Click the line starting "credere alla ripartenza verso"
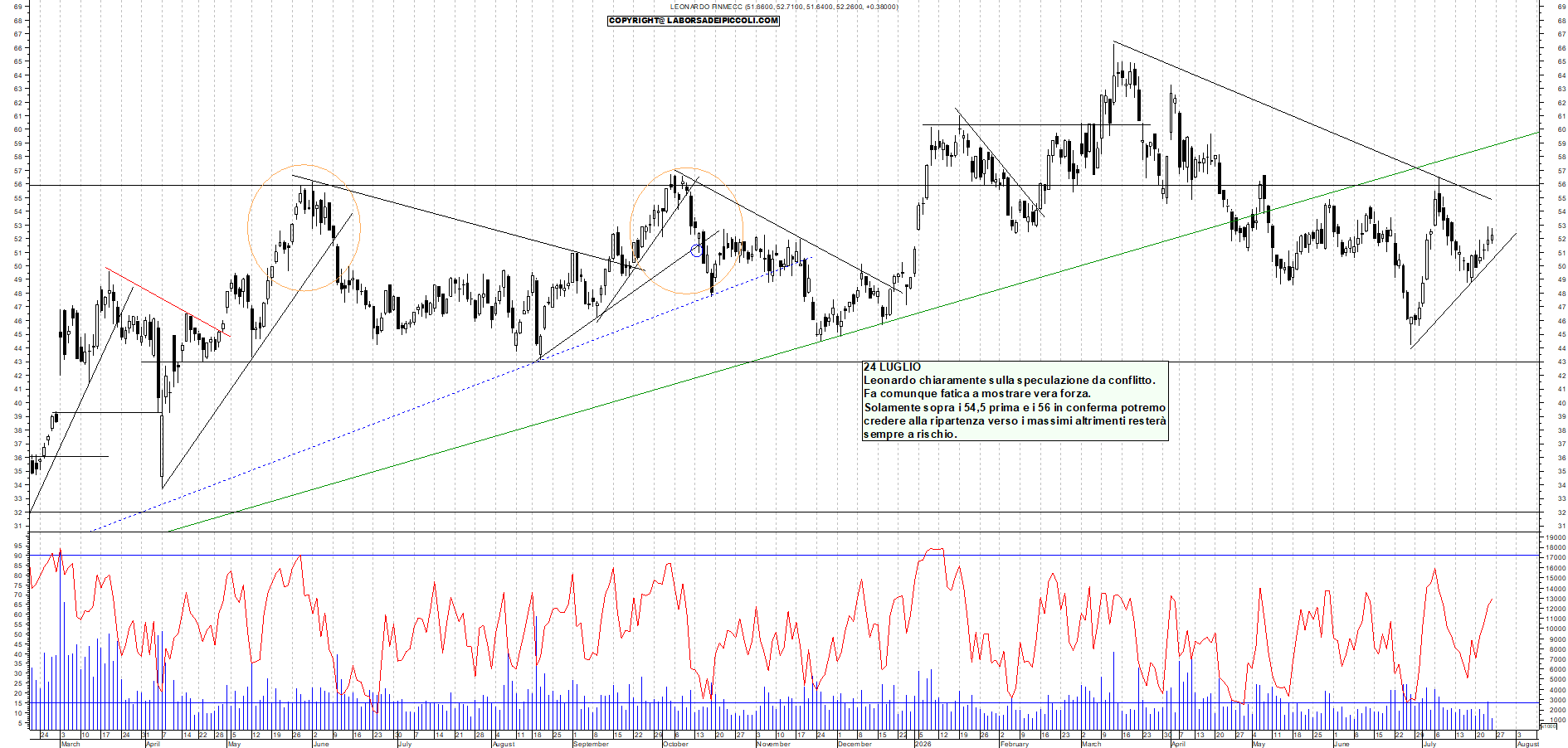The width and height of the screenshot is (1568, 748). pos(1015,420)
